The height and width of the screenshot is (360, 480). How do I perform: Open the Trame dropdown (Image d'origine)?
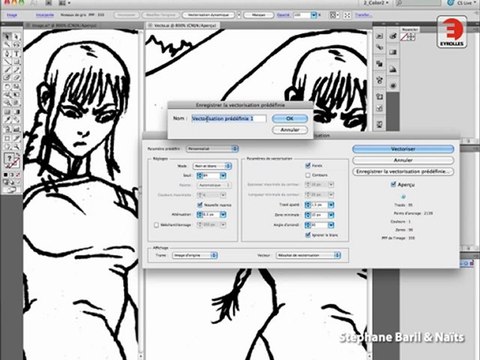click(195, 255)
